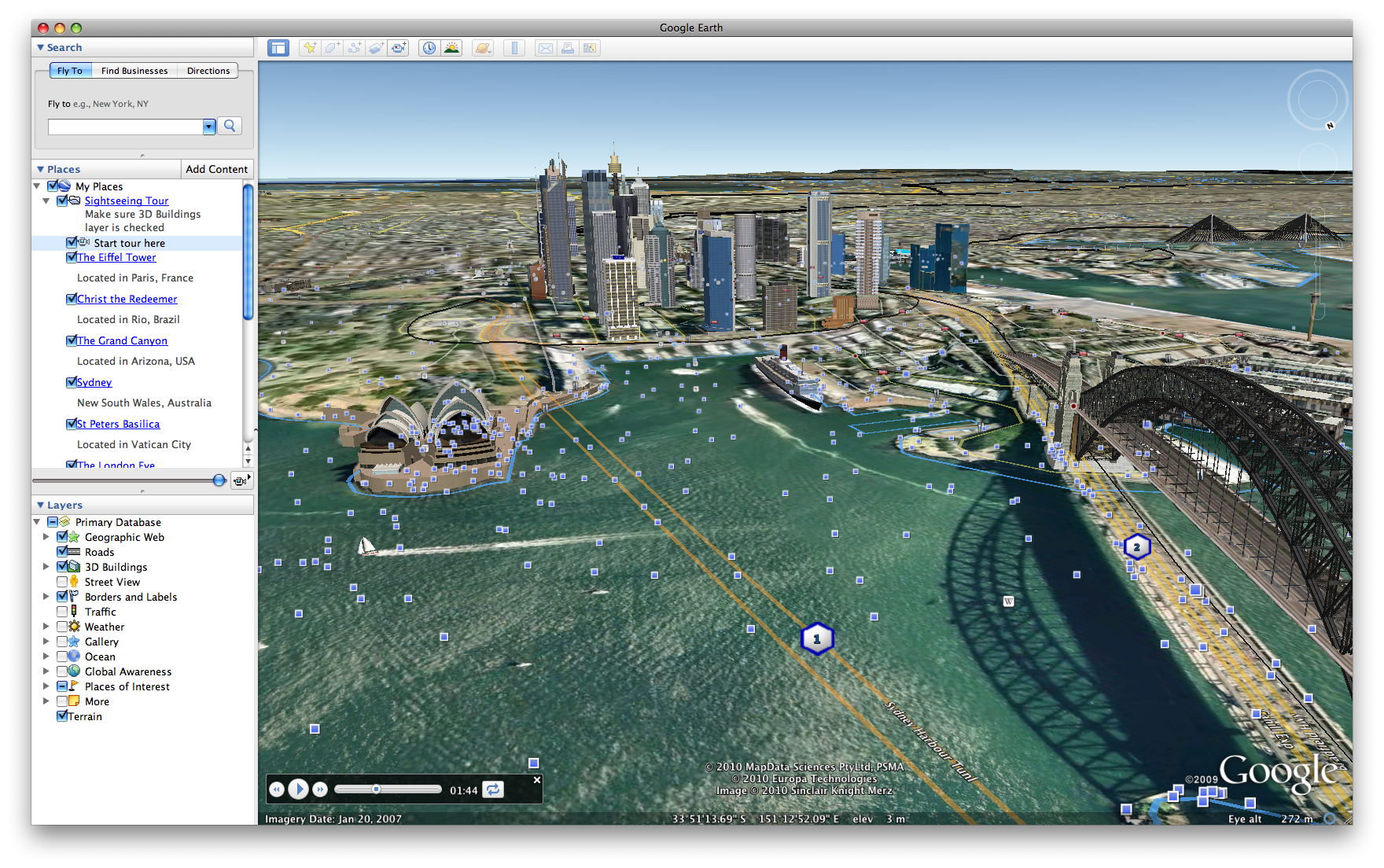Fast-forward the tour playback
Viewport: 1384px width, 868px height.
[320, 789]
